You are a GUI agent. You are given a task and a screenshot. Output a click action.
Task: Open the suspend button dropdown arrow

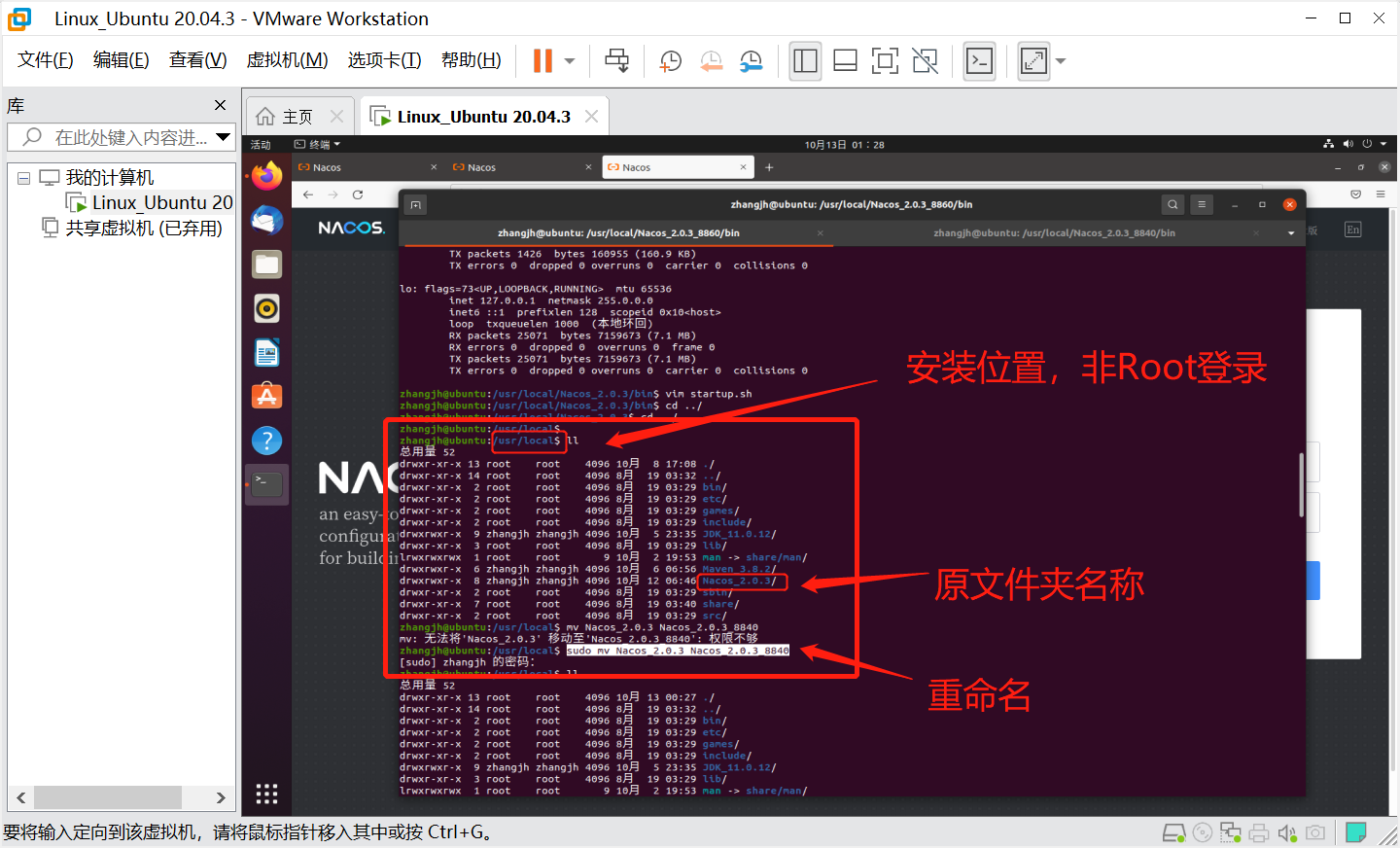point(569,60)
